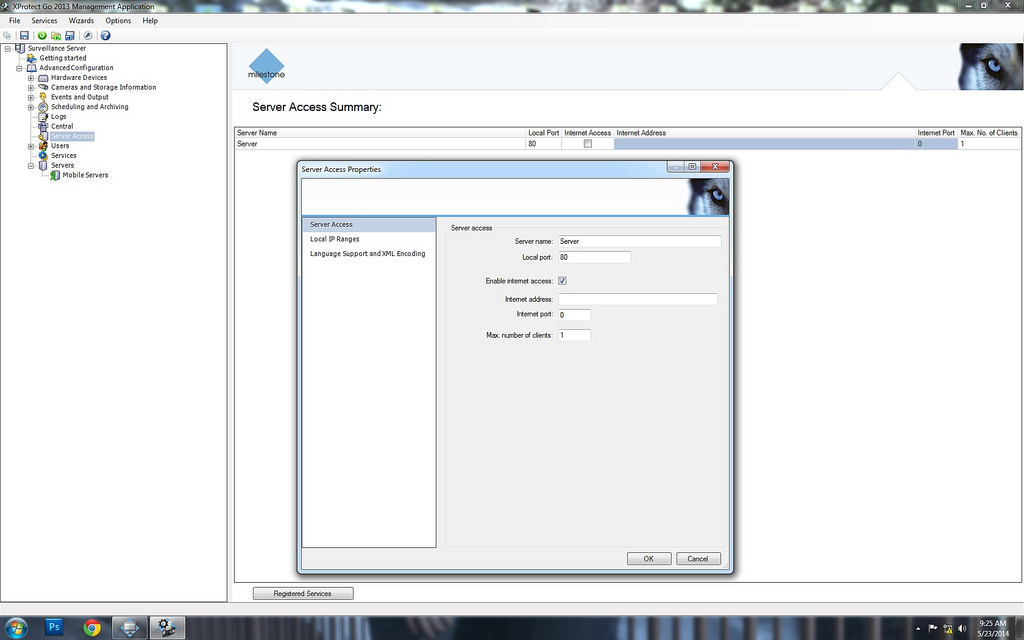1024x640 pixels.
Task: Open the Services menu
Action: pyautogui.click(x=44, y=21)
